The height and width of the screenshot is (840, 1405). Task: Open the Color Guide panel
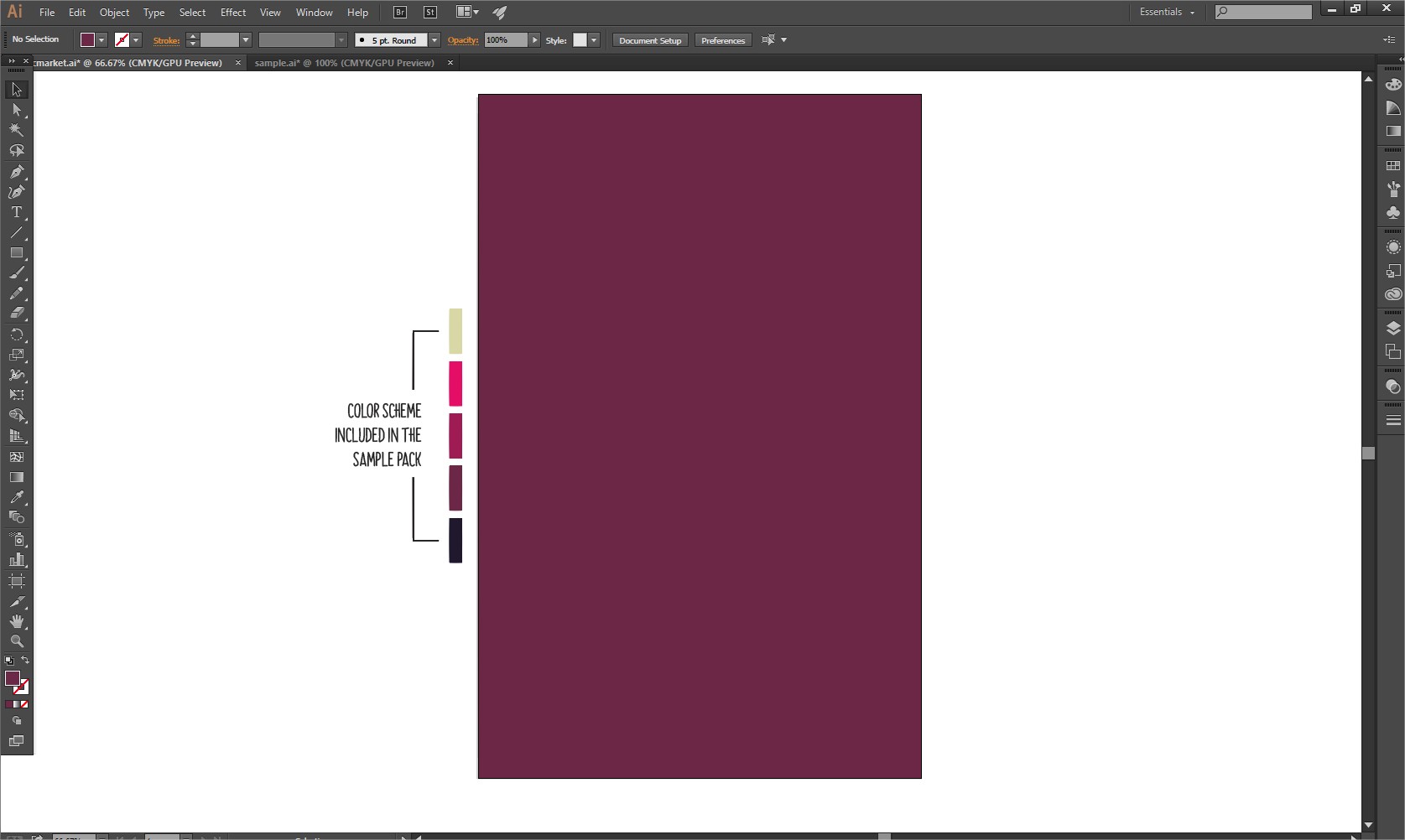tap(1393, 108)
